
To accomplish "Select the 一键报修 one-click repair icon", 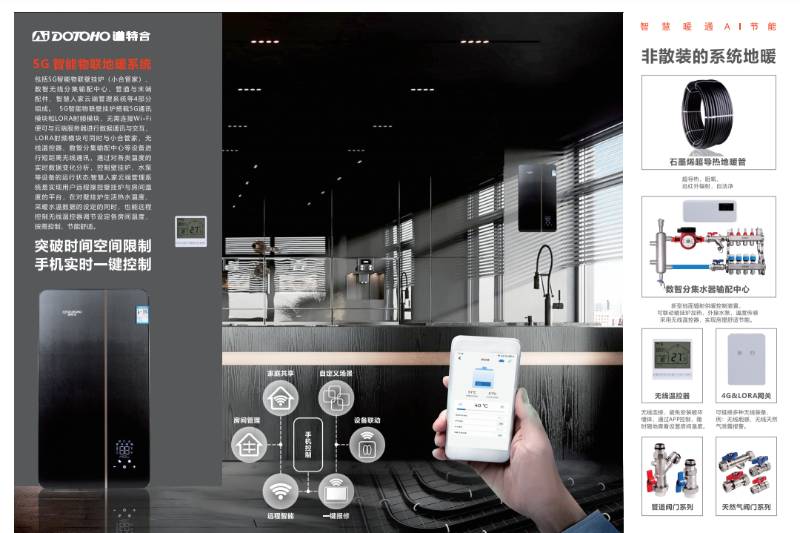I will click(334, 491).
